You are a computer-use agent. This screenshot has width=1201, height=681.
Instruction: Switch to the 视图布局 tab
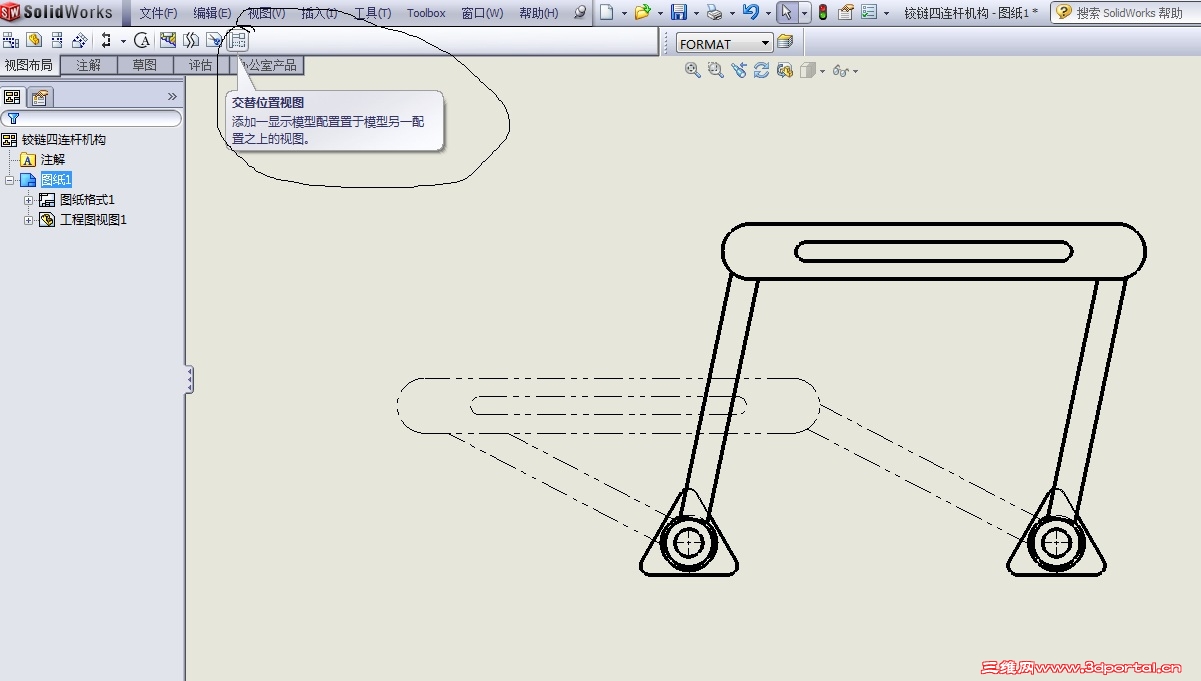click(x=28, y=65)
